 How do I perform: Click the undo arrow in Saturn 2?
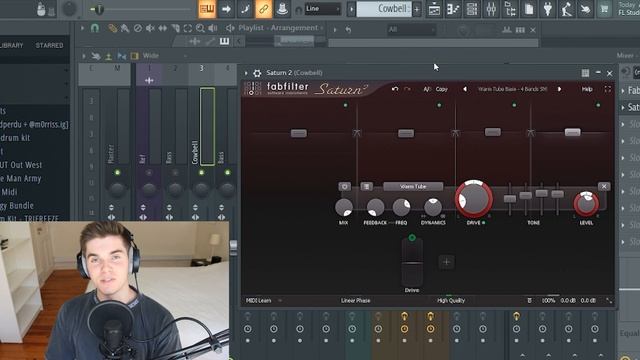click(395, 89)
